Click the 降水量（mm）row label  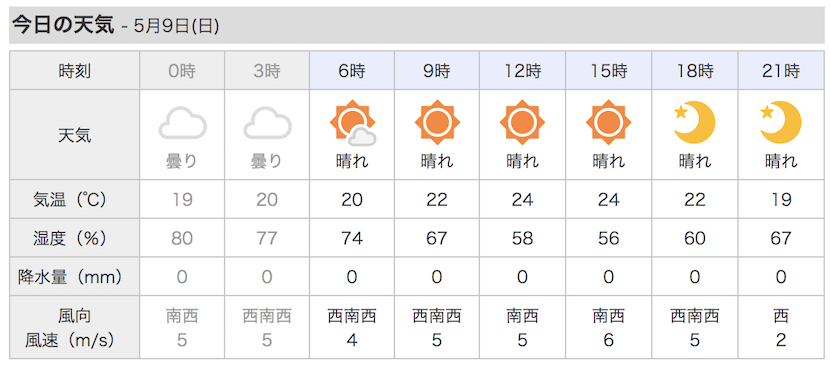pos(75,276)
